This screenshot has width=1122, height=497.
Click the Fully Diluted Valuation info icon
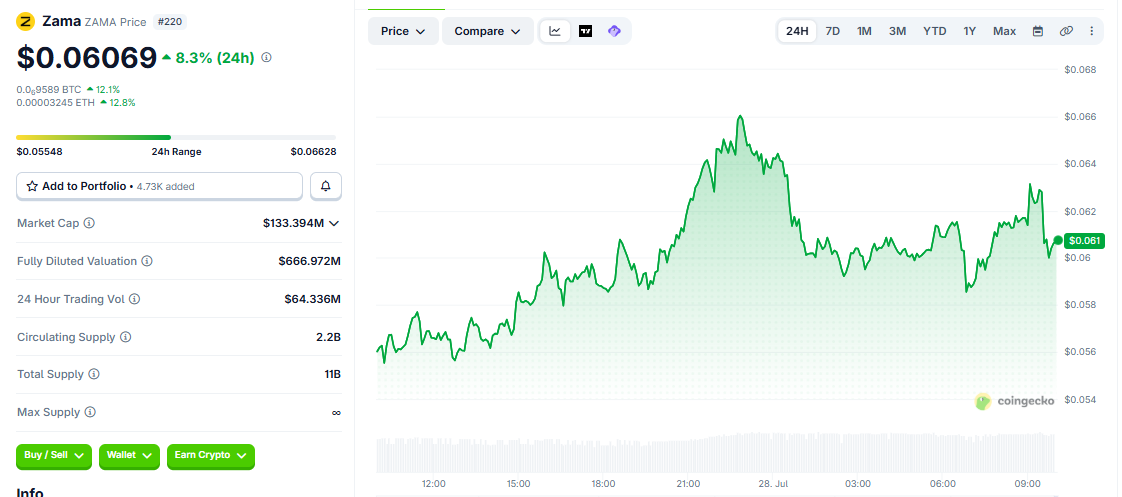point(147,261)
